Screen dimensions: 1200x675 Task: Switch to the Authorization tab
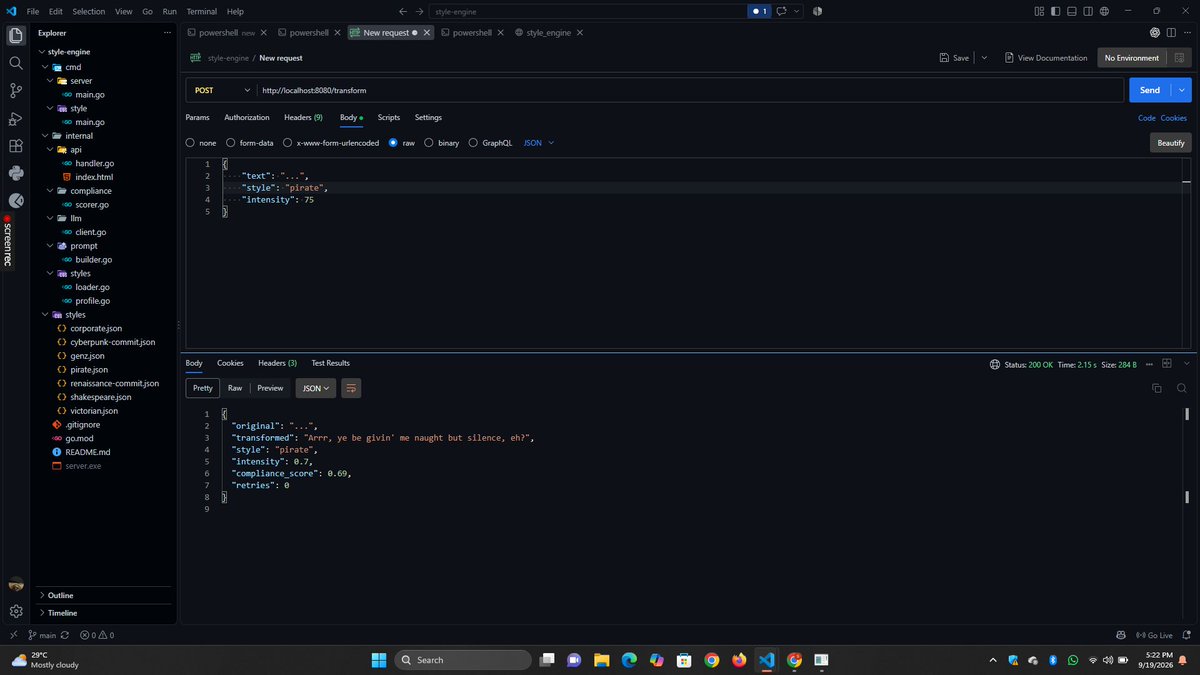tap(247, 117)
